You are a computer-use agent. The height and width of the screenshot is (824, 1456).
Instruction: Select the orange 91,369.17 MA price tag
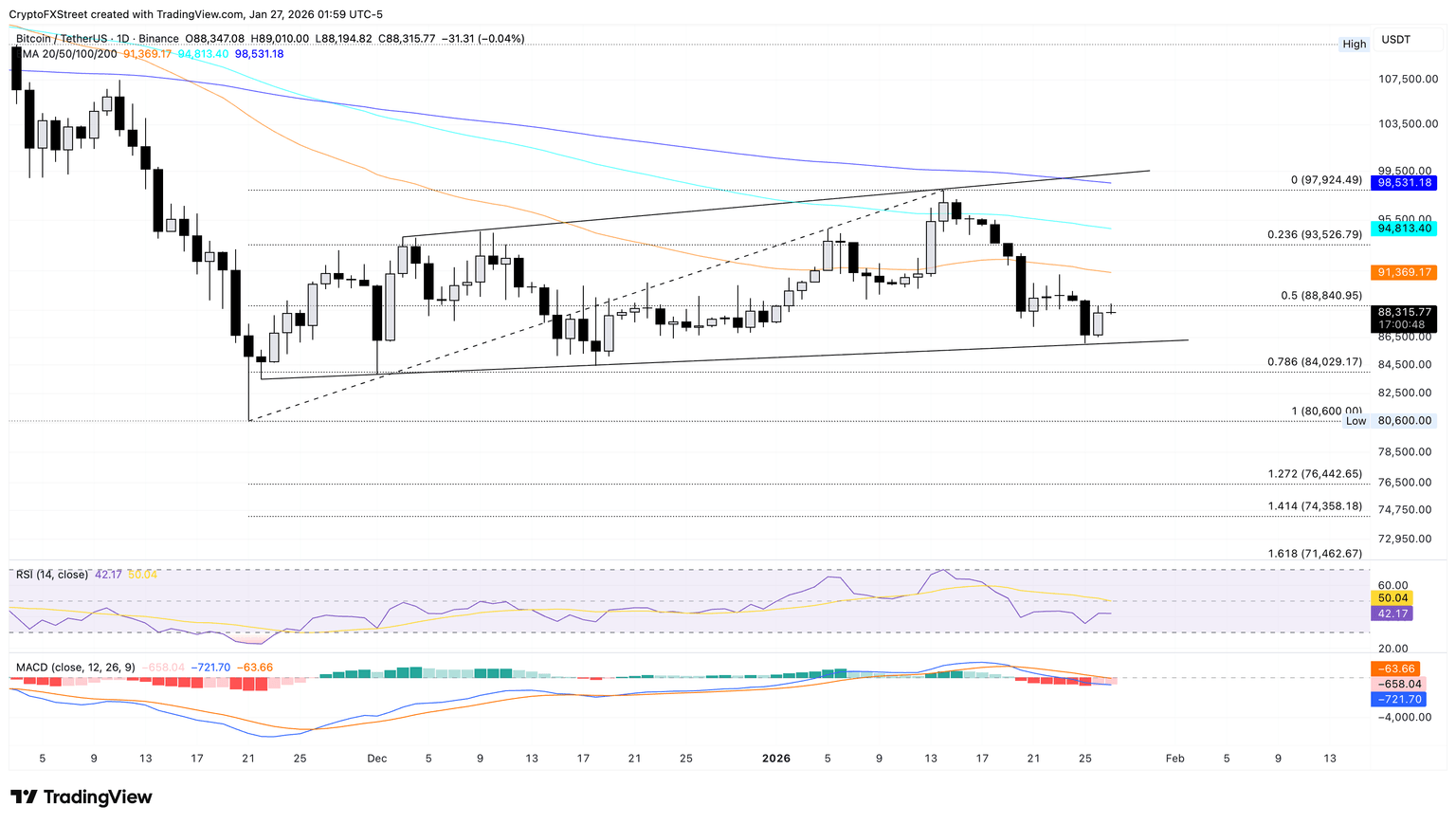[1405, 272]
